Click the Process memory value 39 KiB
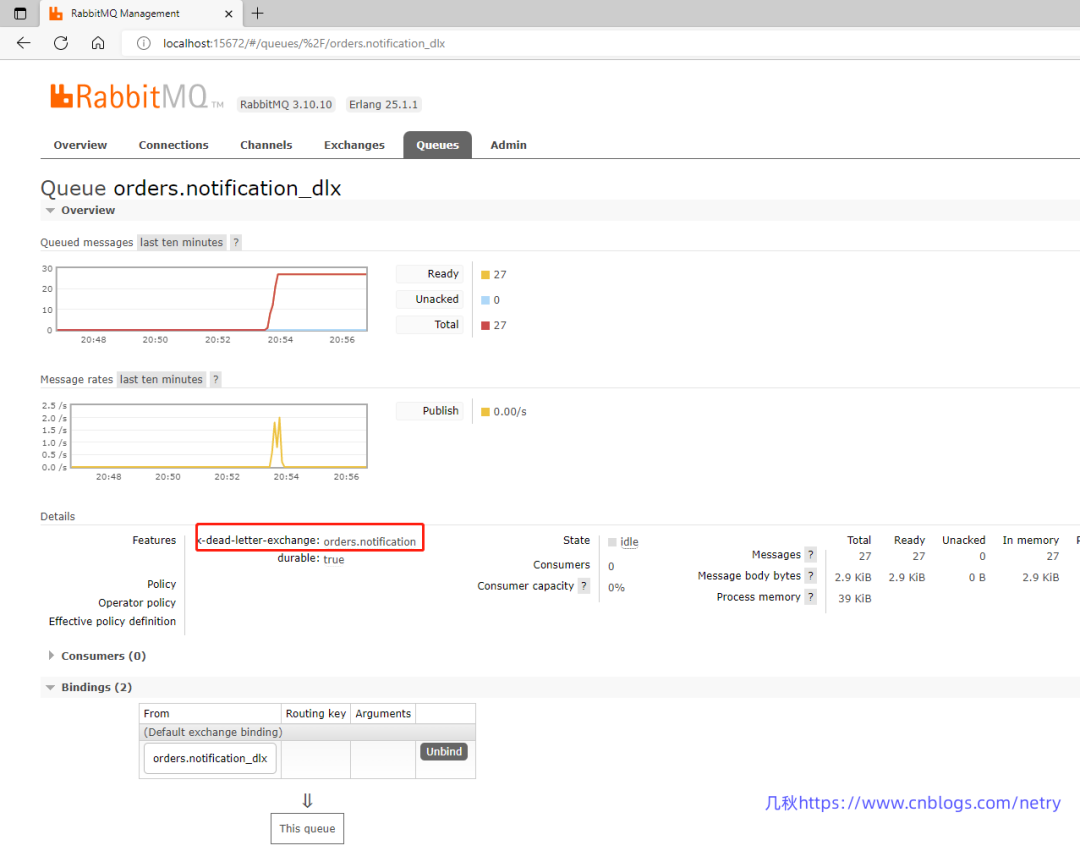1080x851 pixels. [x=855, y=598]
